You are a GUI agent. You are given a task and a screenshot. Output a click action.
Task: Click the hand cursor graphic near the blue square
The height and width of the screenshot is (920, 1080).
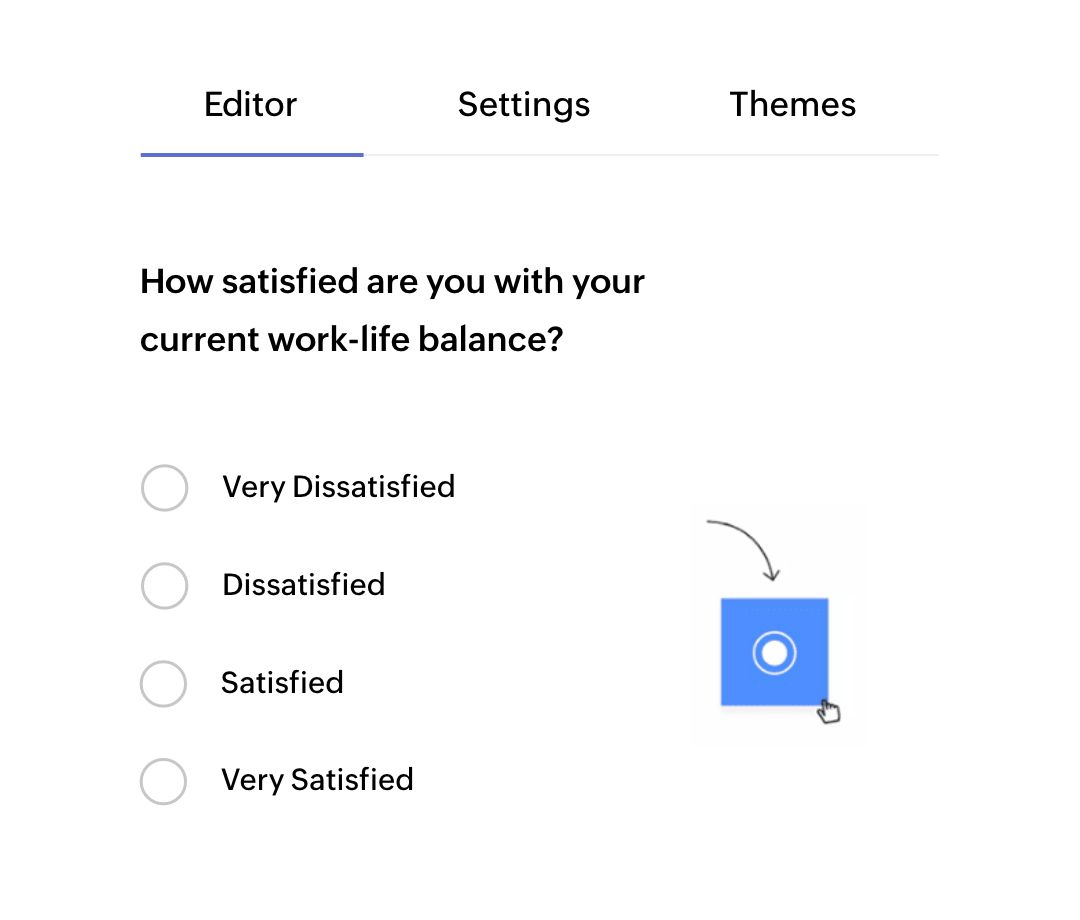[829, 710]
